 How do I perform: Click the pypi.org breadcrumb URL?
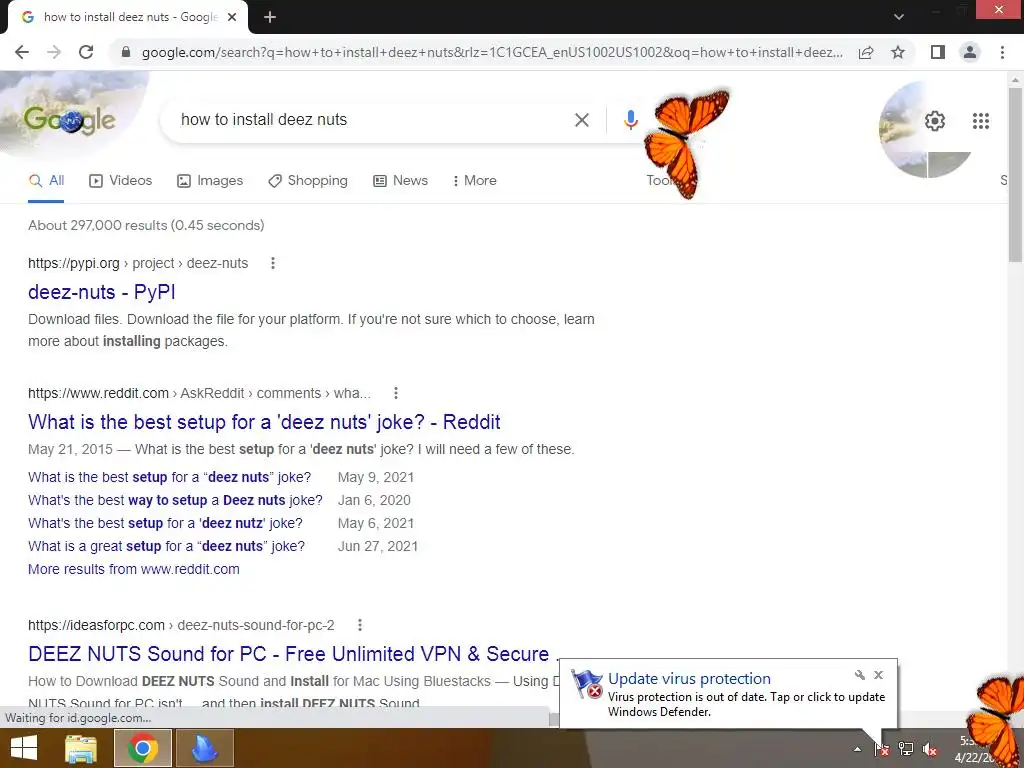point(138,263)
